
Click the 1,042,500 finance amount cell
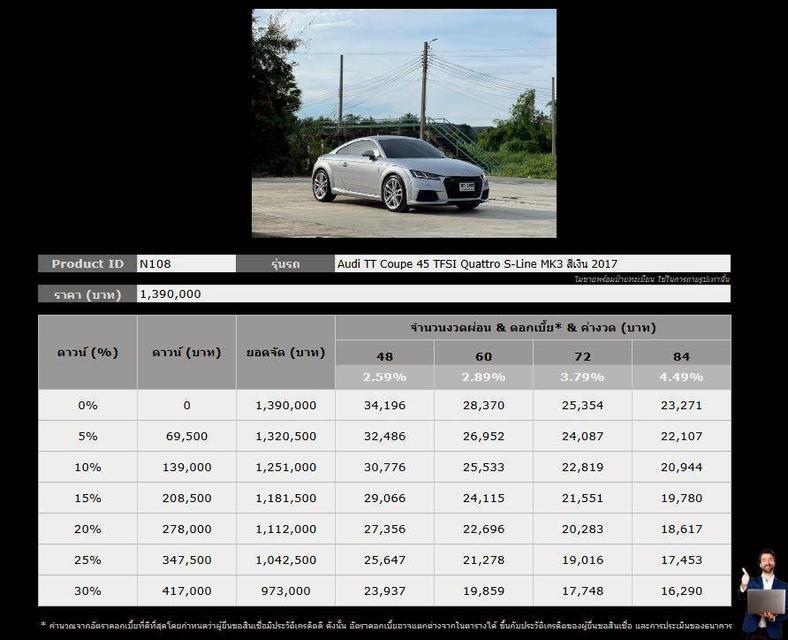coord(285,560)
